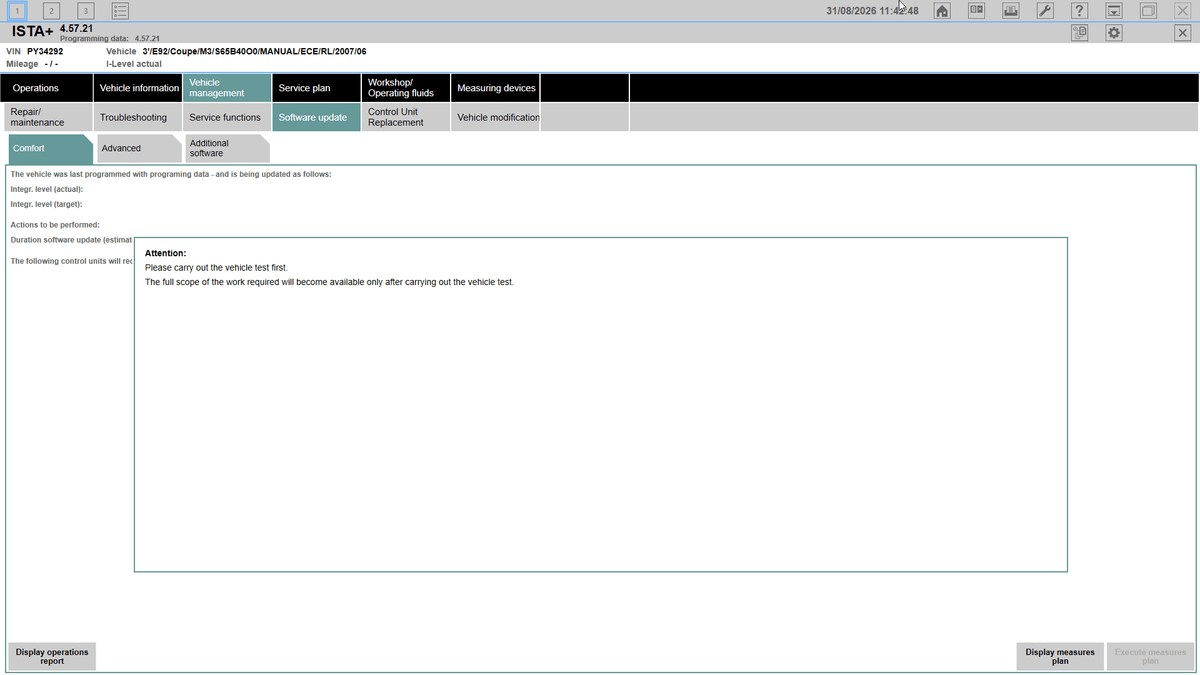
Task: Open the Additional software tab
Action: point(227,148)
